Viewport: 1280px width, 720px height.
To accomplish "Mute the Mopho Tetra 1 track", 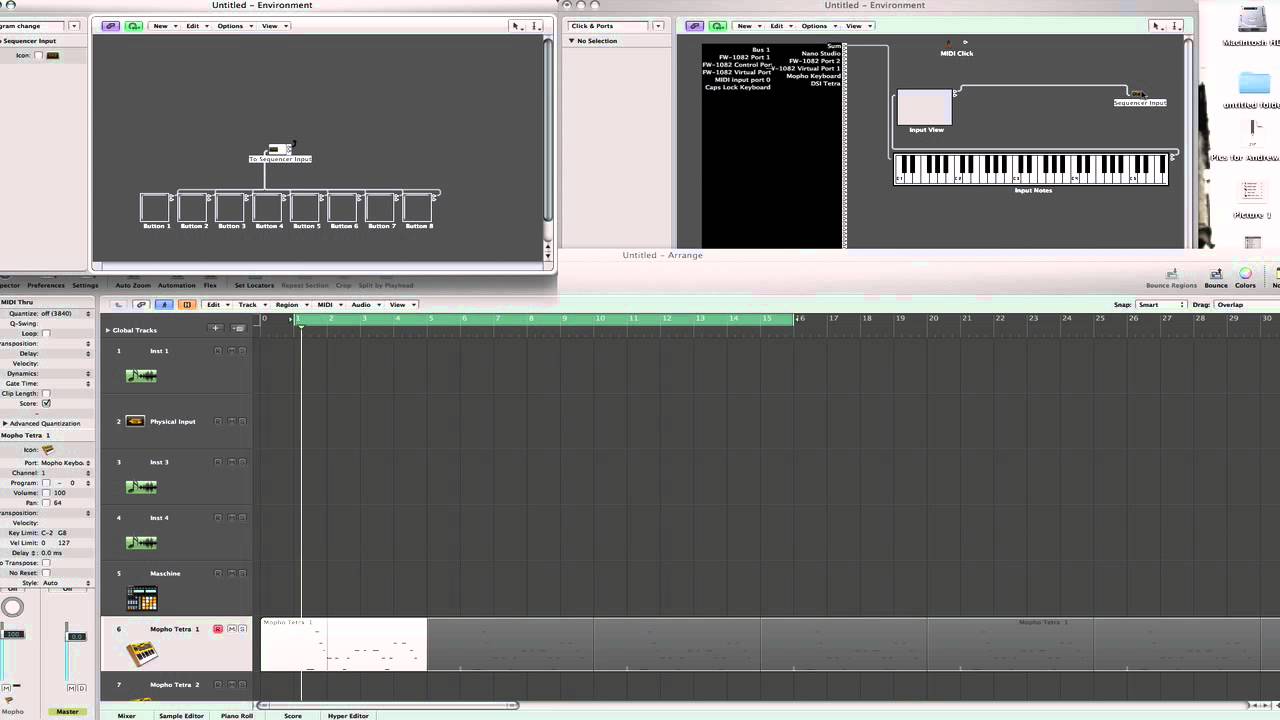I will (231, 629).
